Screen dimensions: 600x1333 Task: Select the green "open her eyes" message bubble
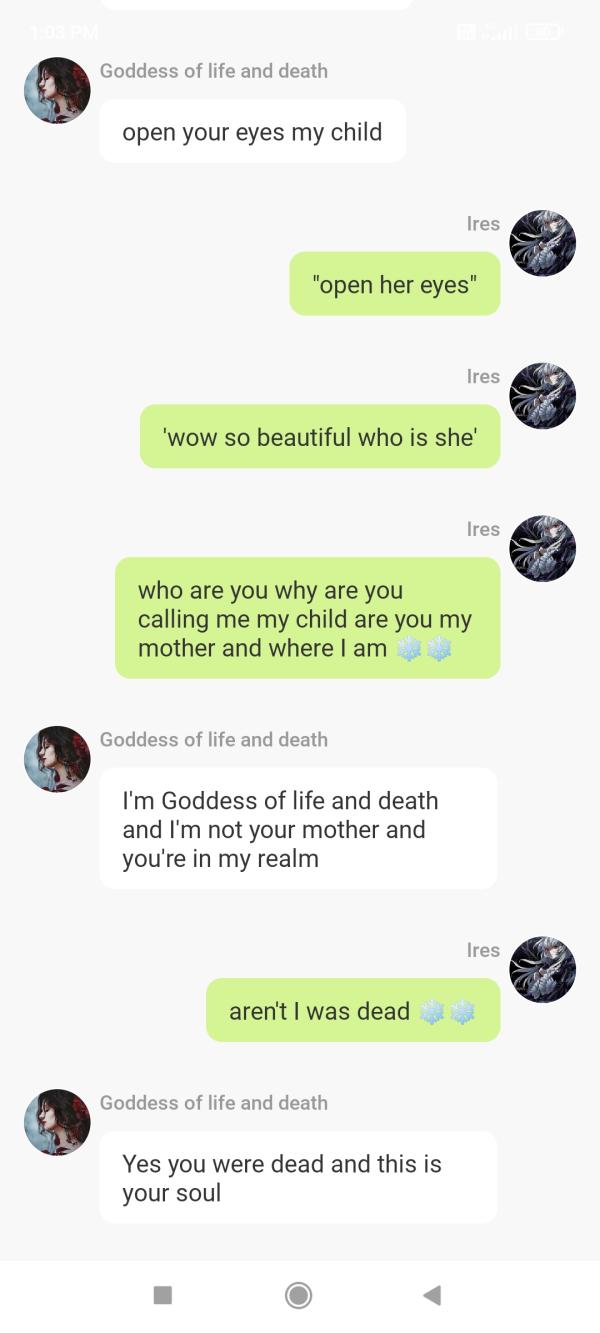tap(395, 284)
